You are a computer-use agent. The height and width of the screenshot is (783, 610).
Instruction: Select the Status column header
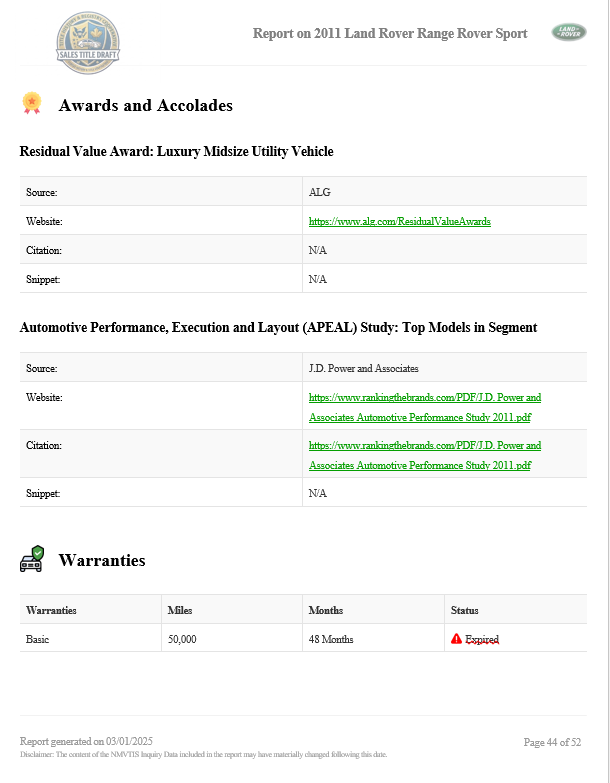point(465,610)
